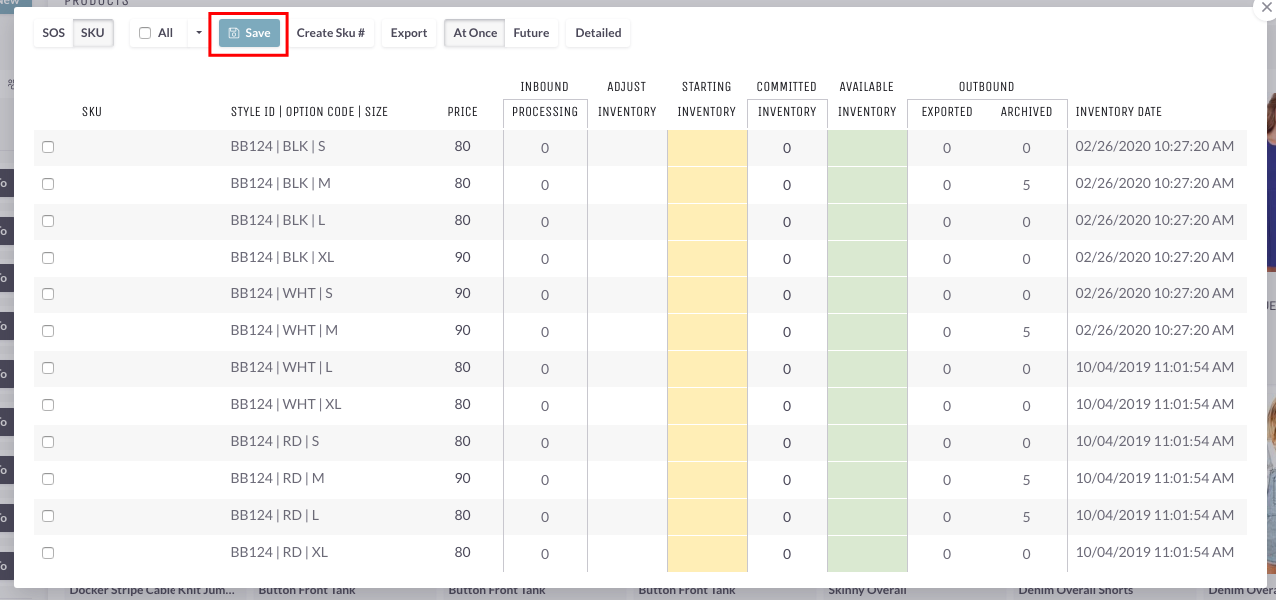1276x600 pixels.
Task: Close the inventory modal with X
Action: coord(1267,6)
